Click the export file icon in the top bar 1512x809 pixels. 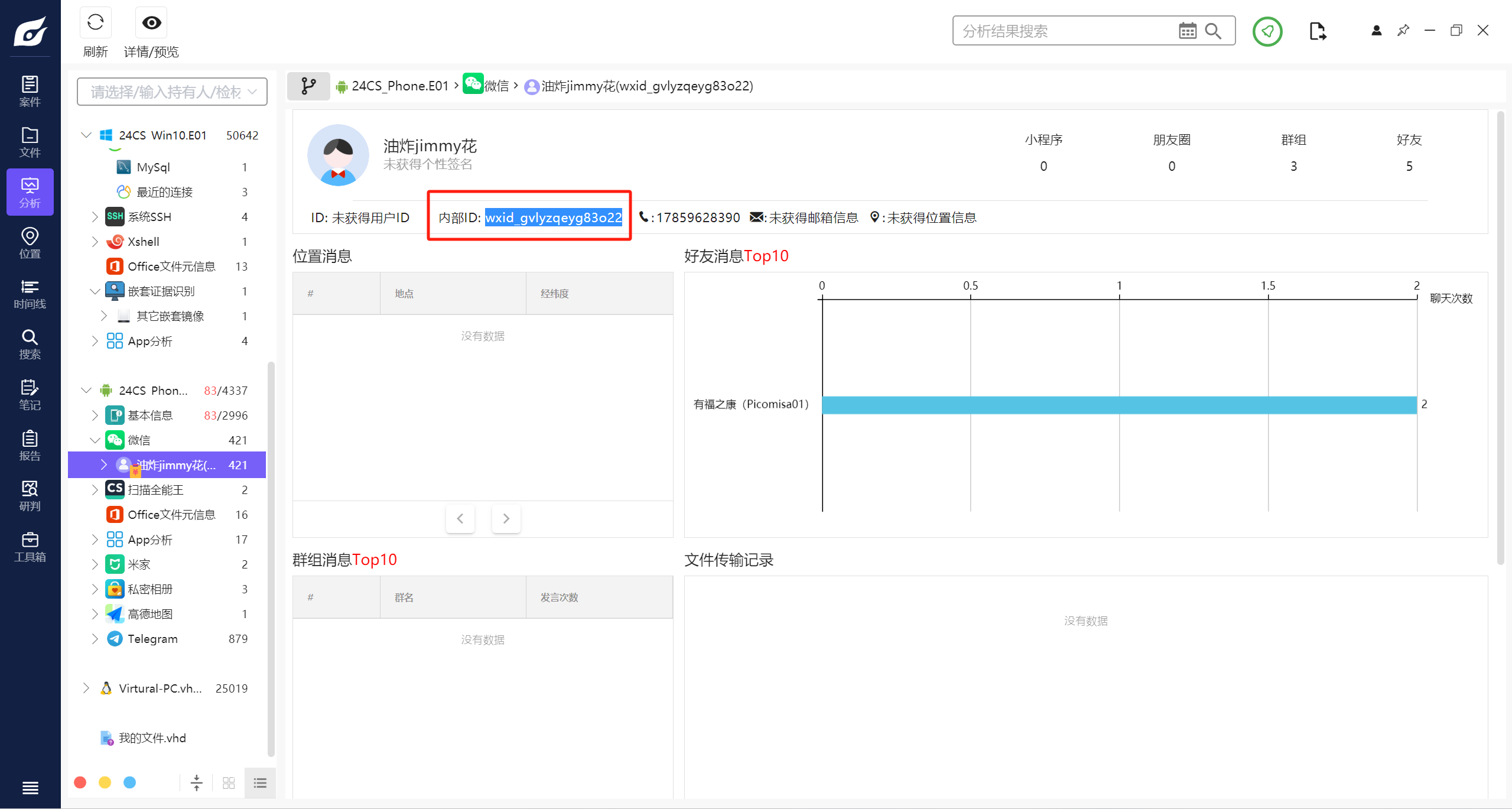coord(1317,31)
